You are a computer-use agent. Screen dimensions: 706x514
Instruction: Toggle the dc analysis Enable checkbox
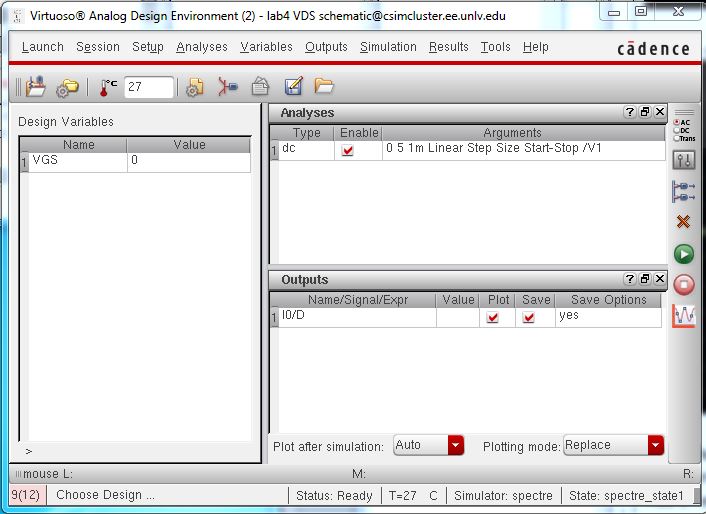pyautogui.click(x=347, y=150)
